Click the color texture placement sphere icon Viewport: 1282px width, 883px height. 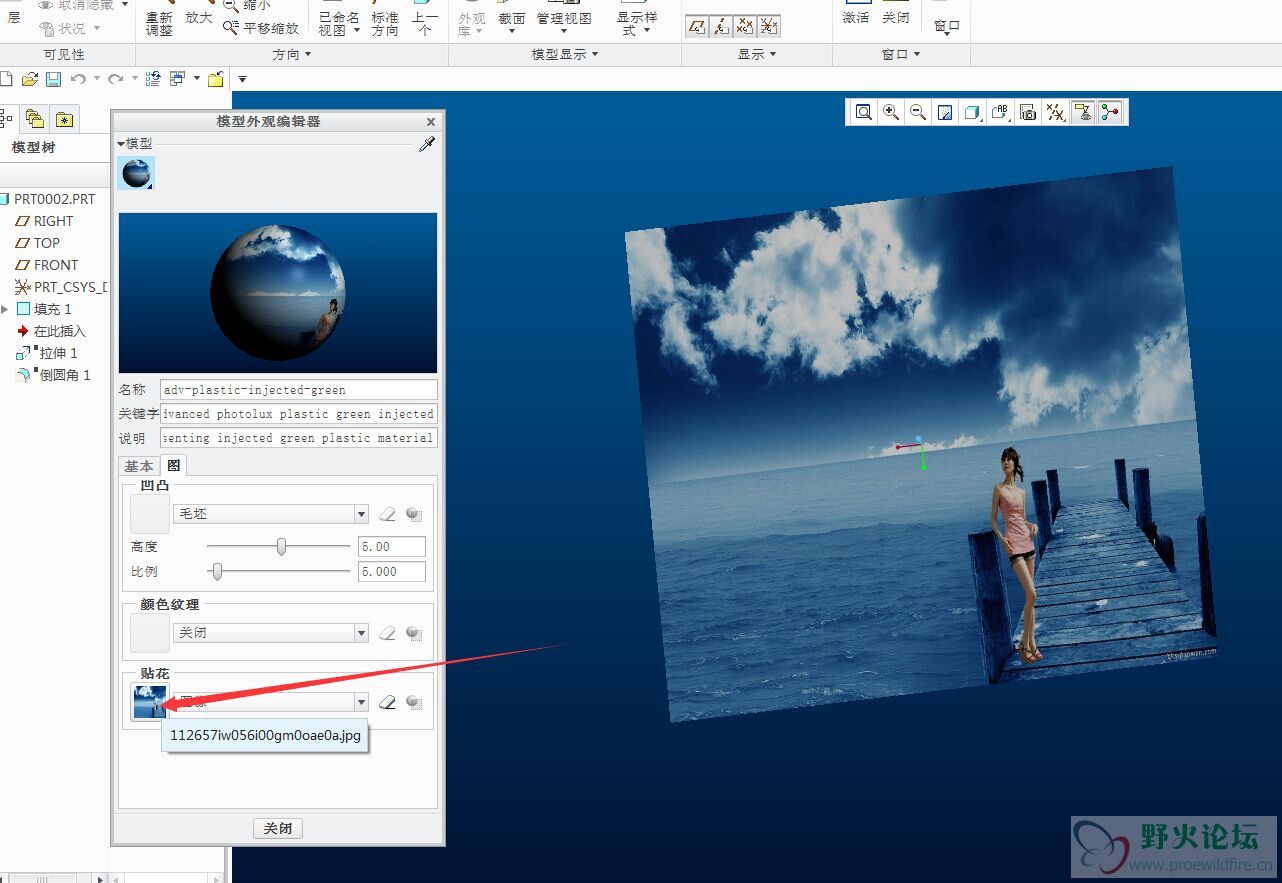[x=414, y=633]
